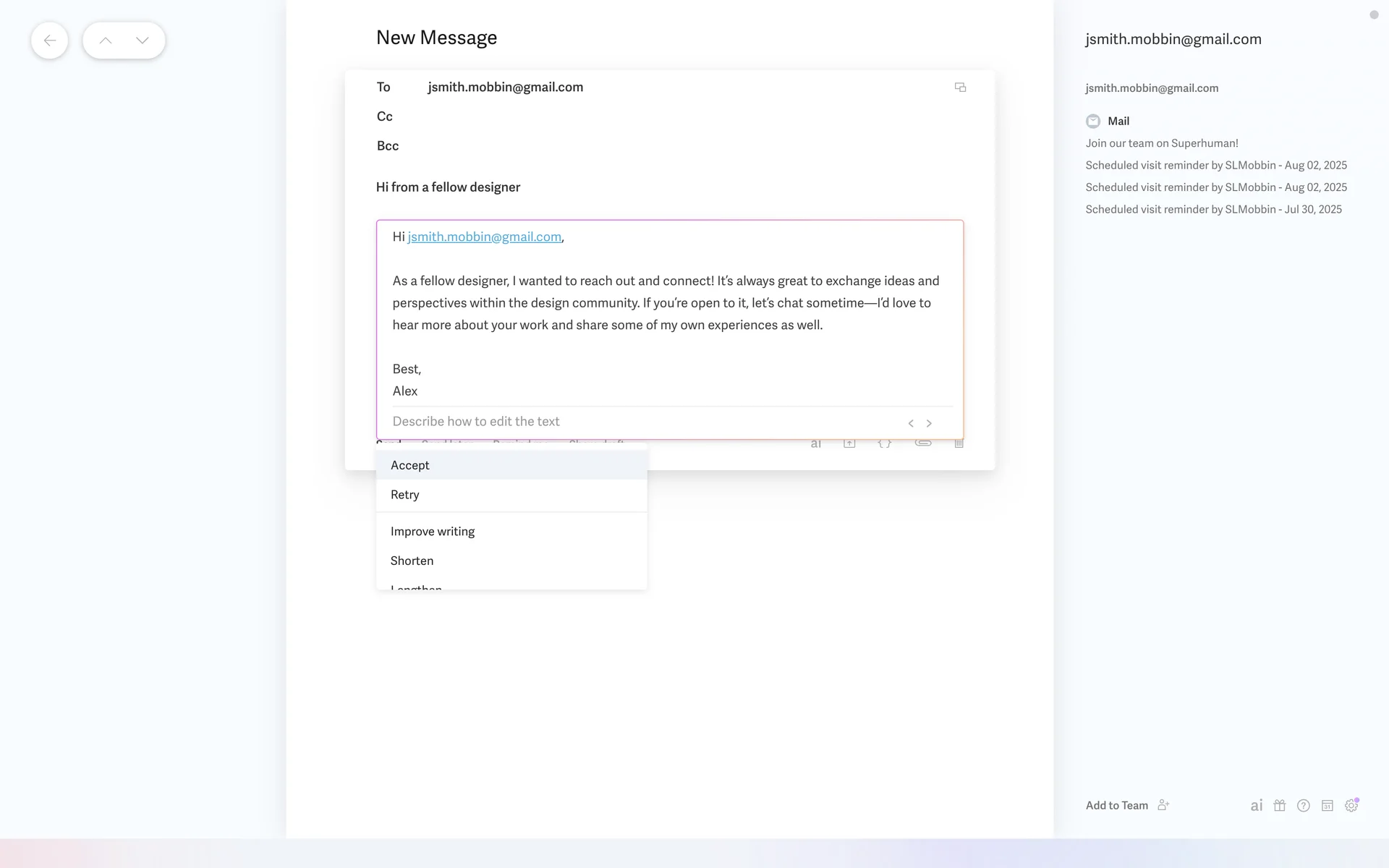Open the ai icon in bottom sidebar

[1257, 805]
